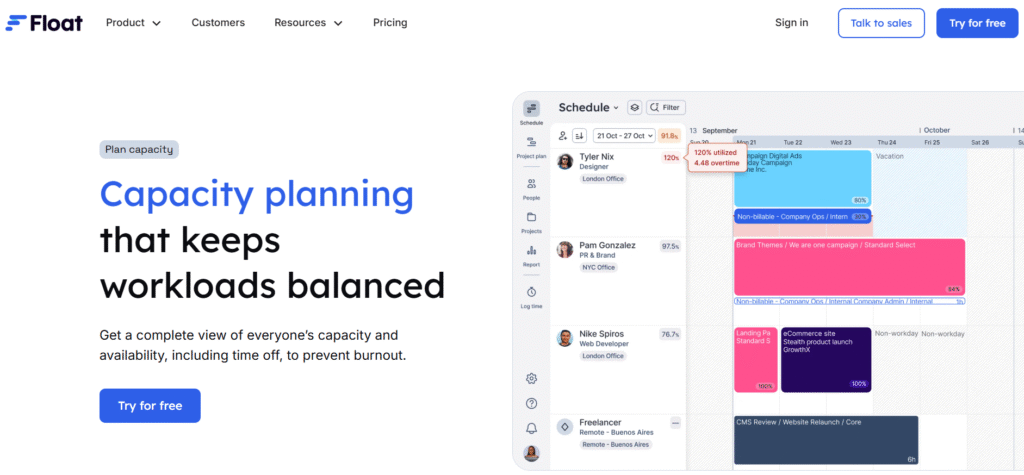Open settings gear in app sidebar
This screenshot has width=1024, height=475.
(x=532, y=378)
